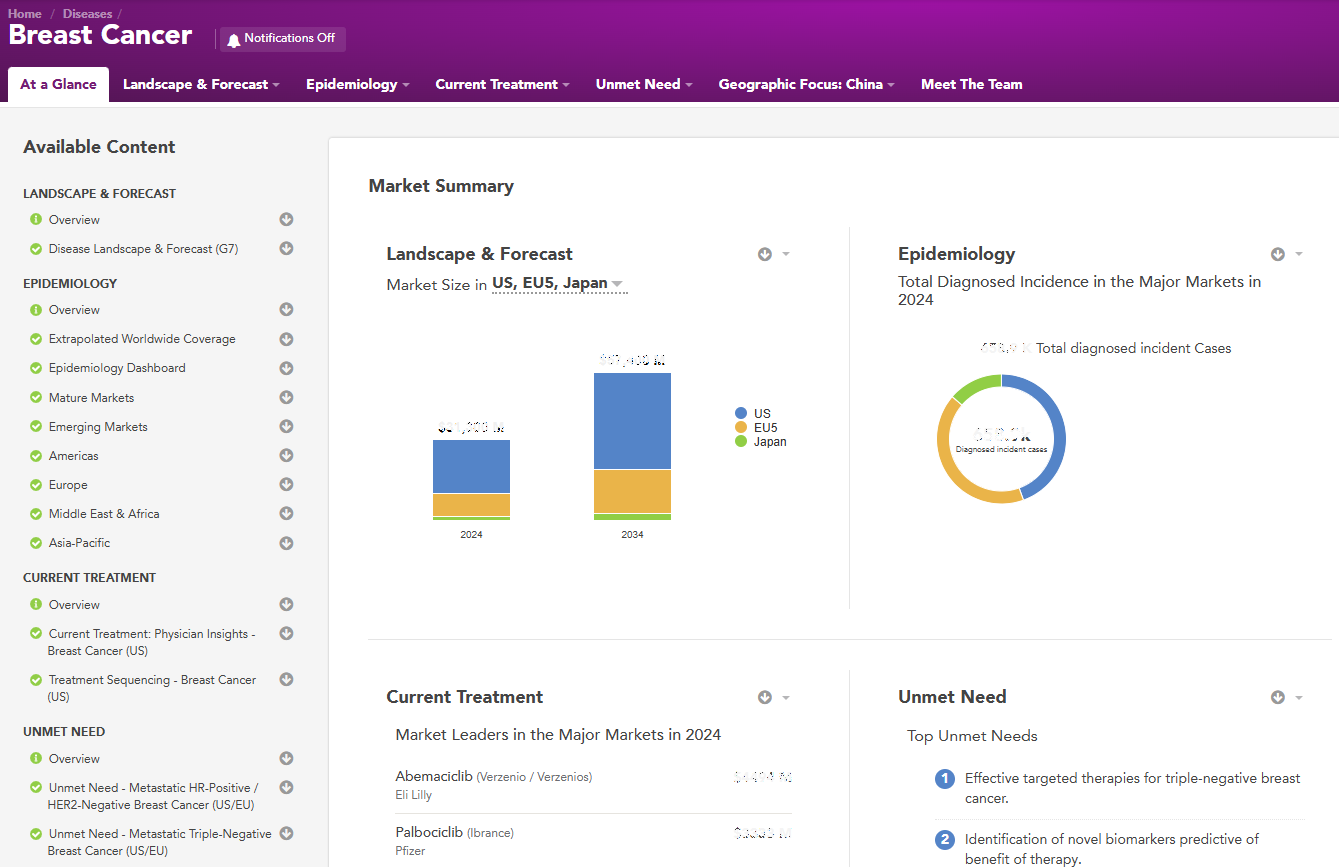Screen dimensions: 1339x867
Task: Click the Abemaciclib market leader row
Action: click(x=593, y=786)
